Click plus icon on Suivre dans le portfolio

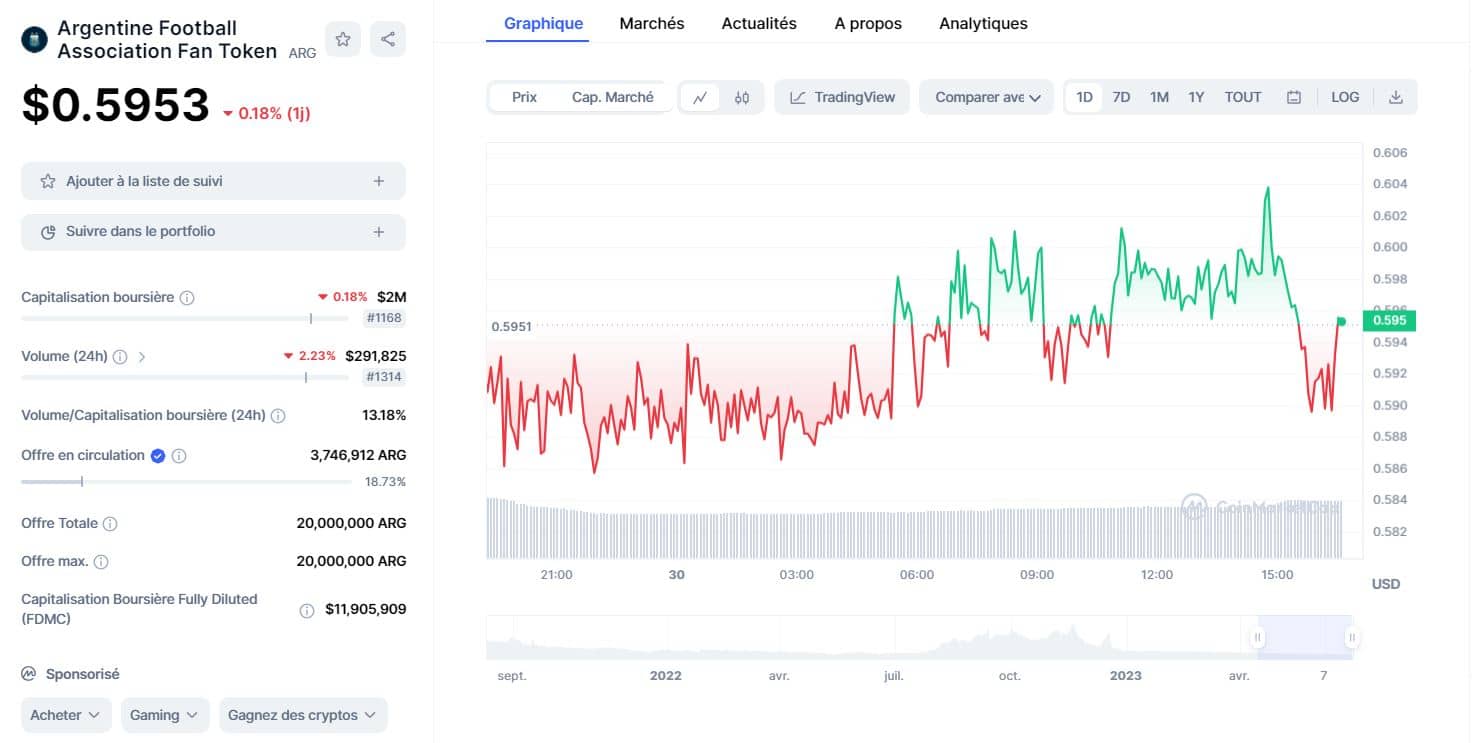point(379,232)
